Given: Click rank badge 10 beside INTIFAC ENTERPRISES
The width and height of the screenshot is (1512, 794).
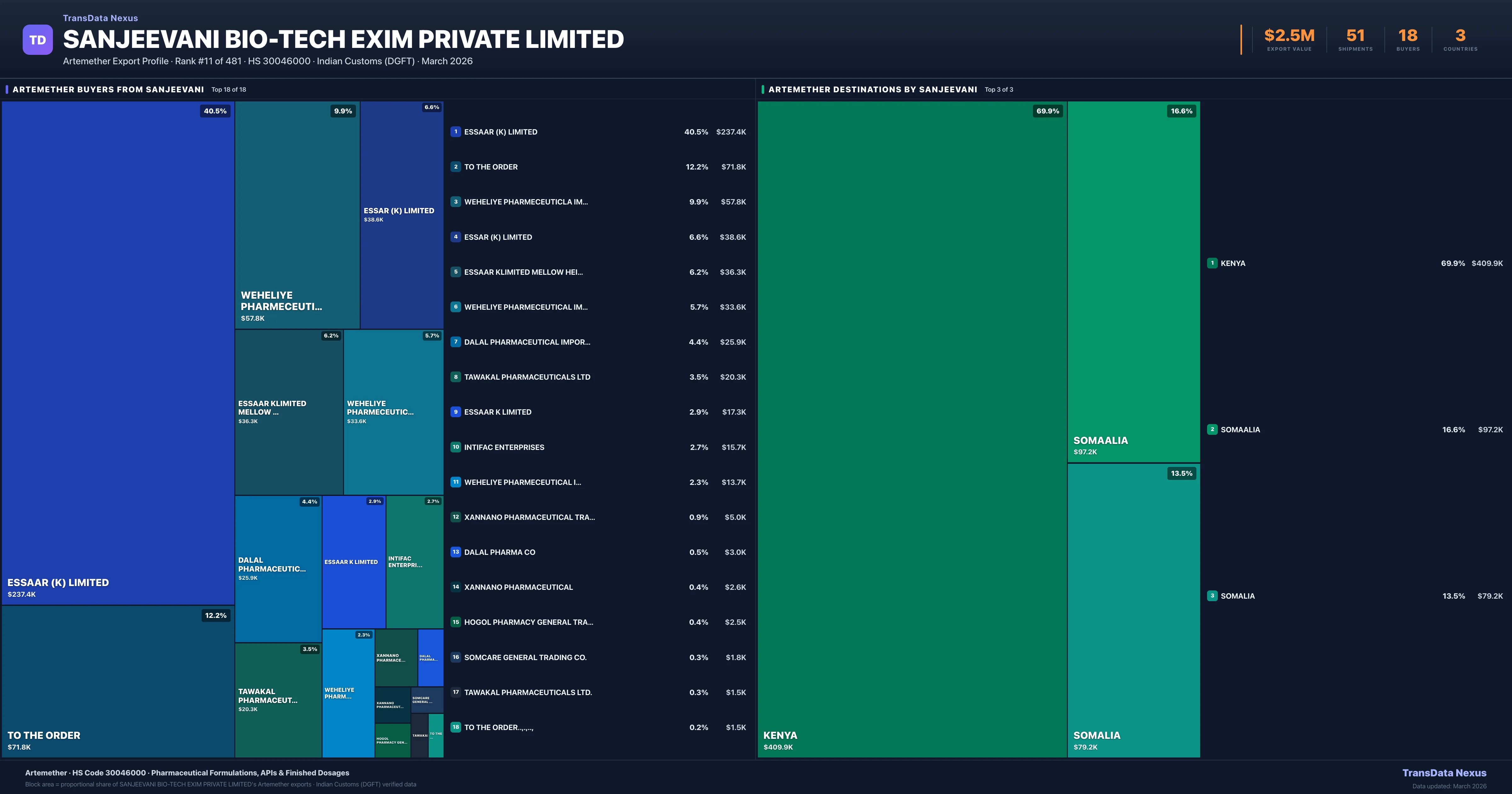Looking at the screenshot, I should point(455,447).
